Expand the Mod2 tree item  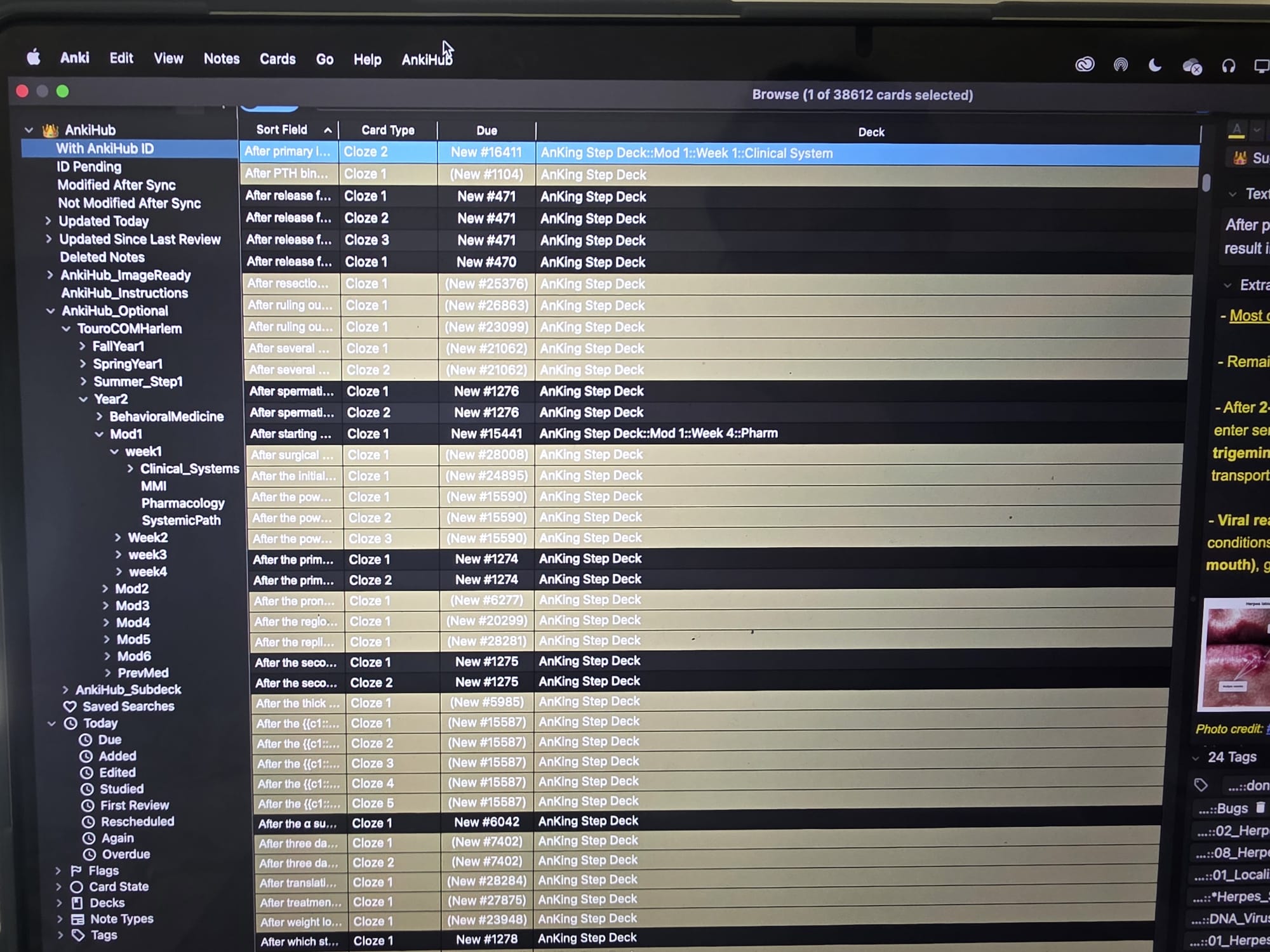[x=105, y=589]
